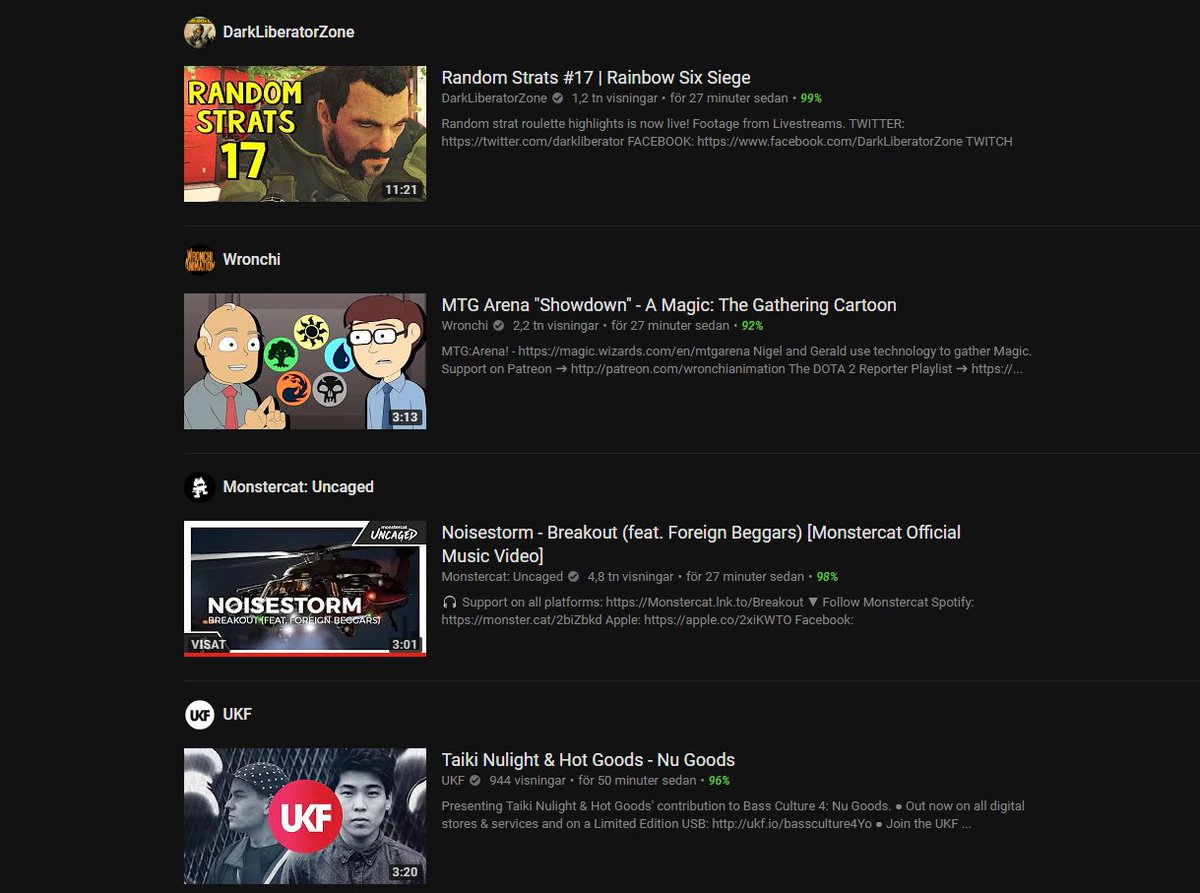Image resolution: width=1200 pixels, height=893 pixels.
Task: Click Wronchi byline under MTG Arena title
Action: [465, 326]
